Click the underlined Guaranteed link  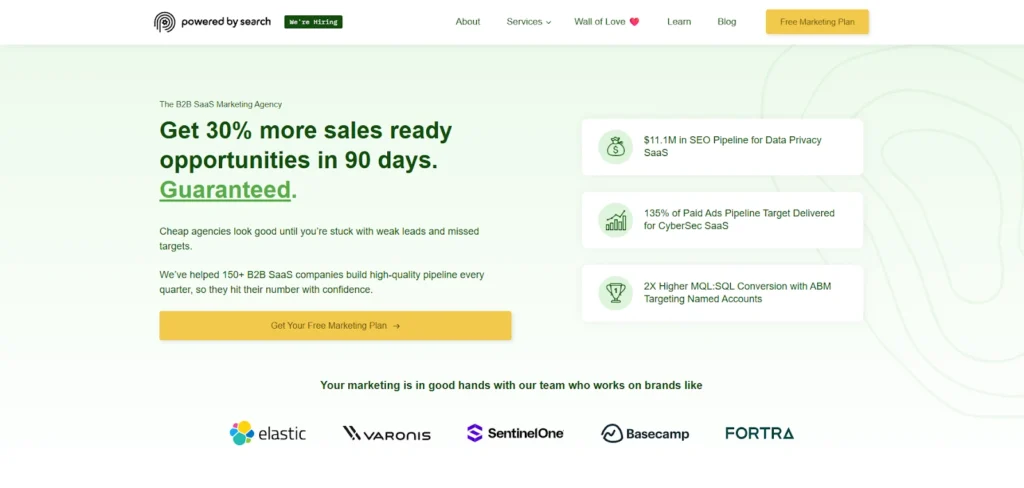point(225,189)
